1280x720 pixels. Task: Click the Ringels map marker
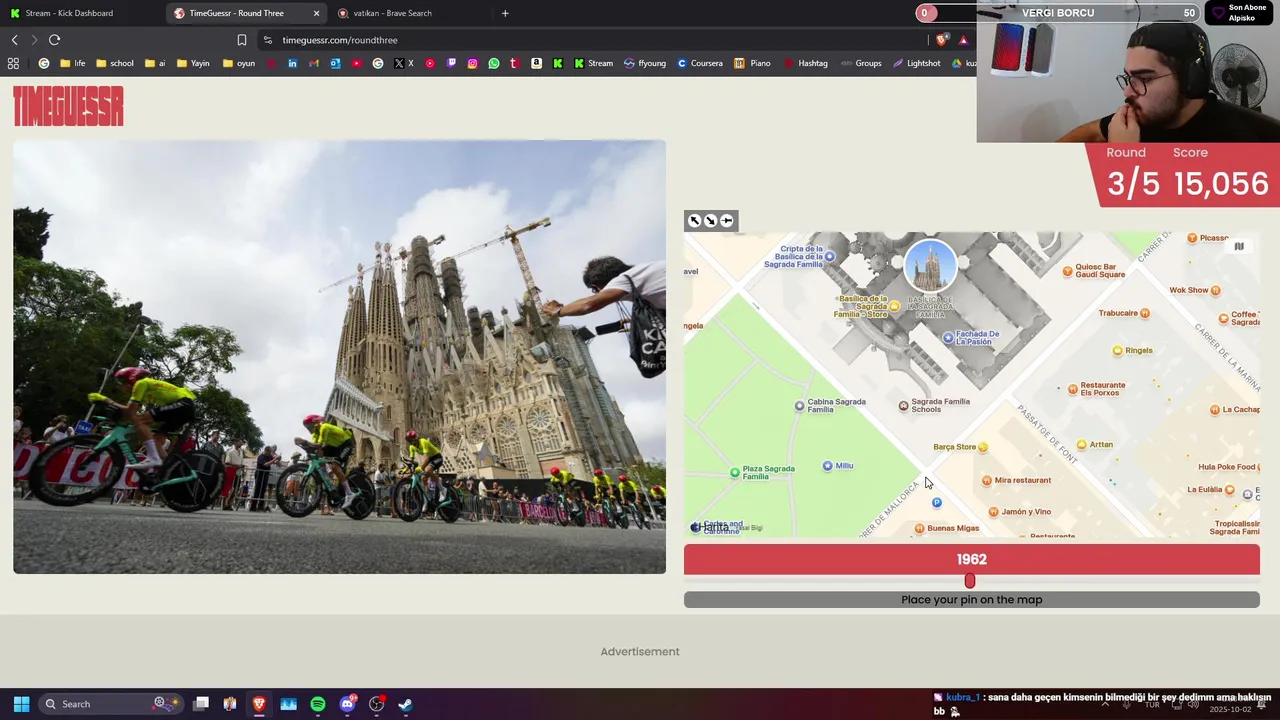[x=1118, y=351]
